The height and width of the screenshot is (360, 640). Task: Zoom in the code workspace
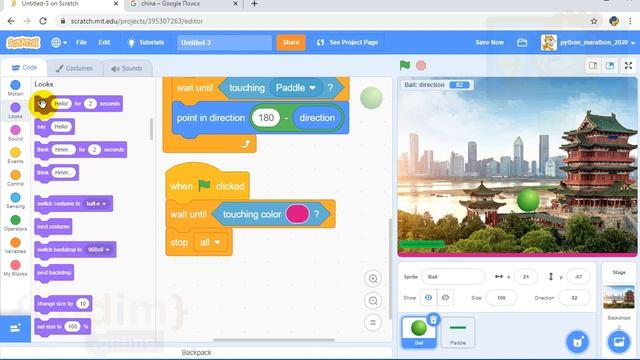pyautogui.click(x=373, y=279)
